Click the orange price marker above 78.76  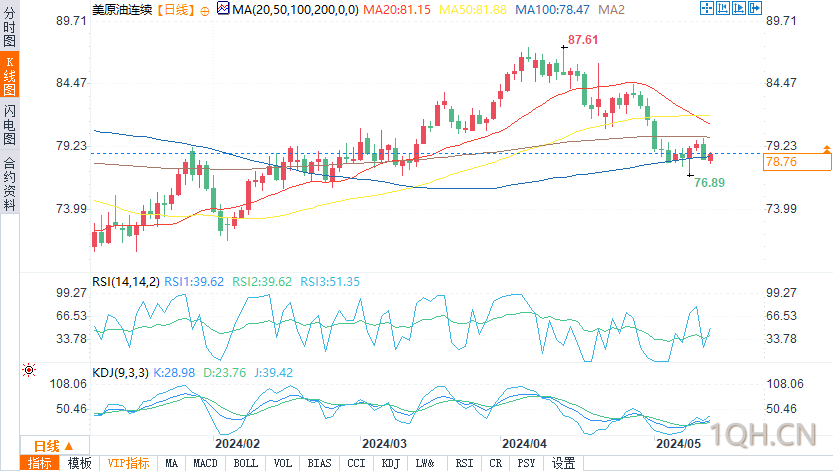pyautogui.click(x=827, y=149)
